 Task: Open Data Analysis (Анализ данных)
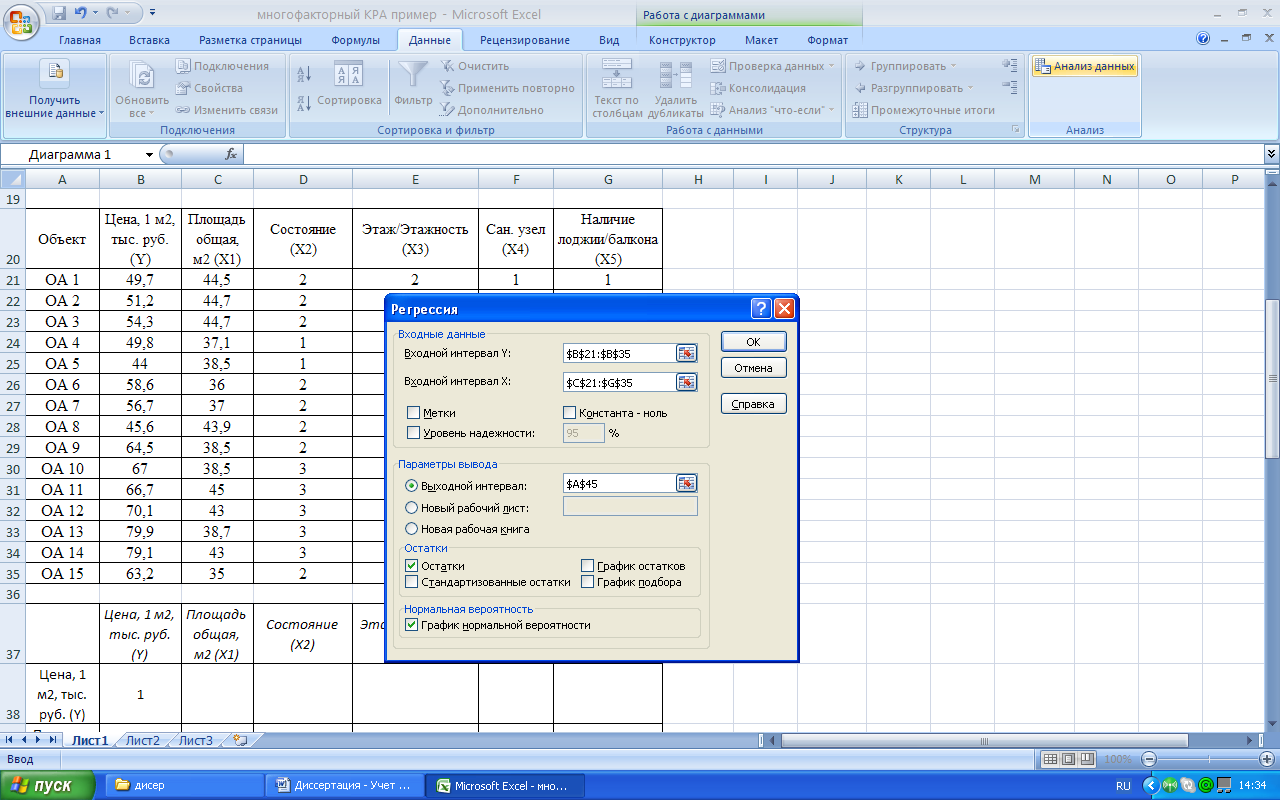click(x=1085, y=66)
